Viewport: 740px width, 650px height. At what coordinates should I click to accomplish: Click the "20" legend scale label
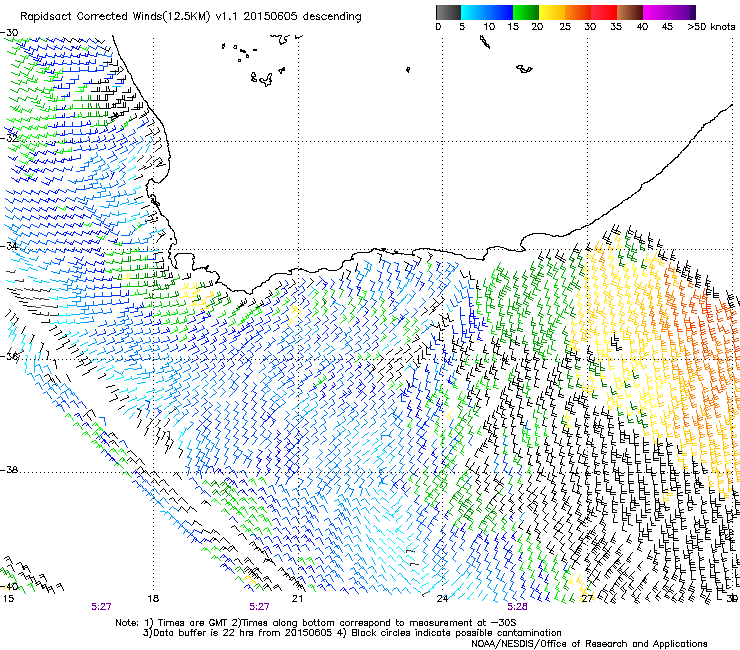tap(537, 27)
